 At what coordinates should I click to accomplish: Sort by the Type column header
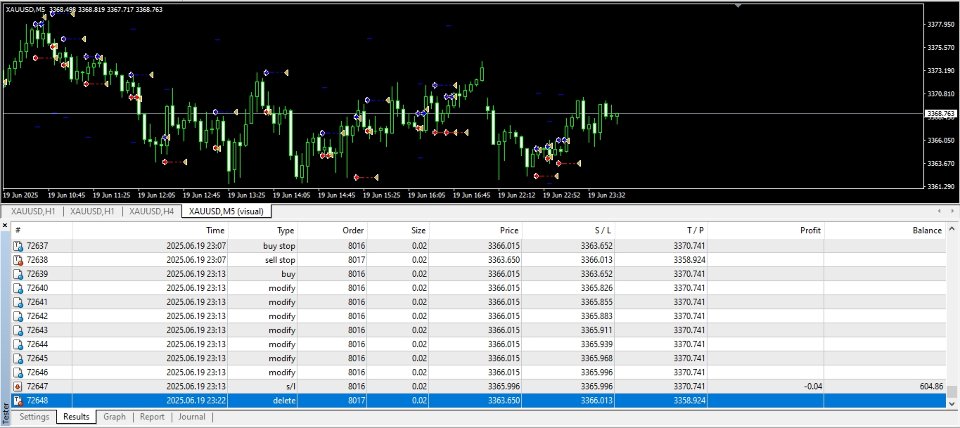pyautogui.click(x=263, y=231)
